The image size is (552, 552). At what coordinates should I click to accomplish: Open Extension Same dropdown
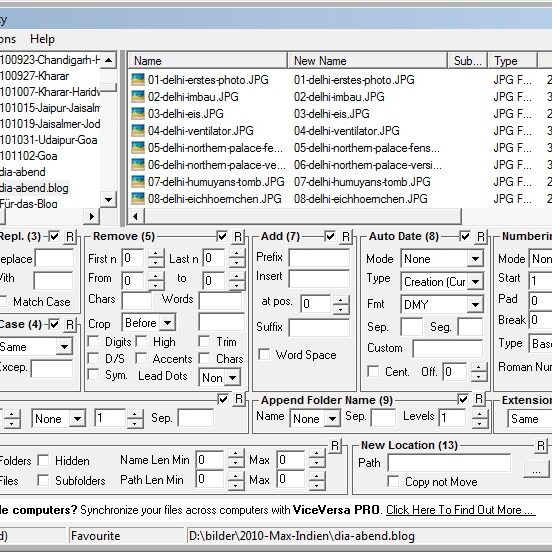point(529,419)
